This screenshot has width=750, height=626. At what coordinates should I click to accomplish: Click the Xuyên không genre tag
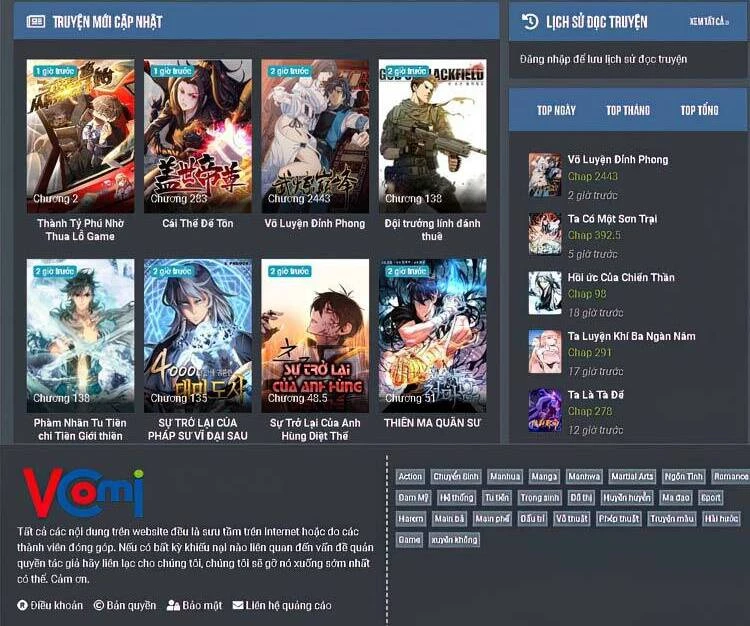pos(454,540)
